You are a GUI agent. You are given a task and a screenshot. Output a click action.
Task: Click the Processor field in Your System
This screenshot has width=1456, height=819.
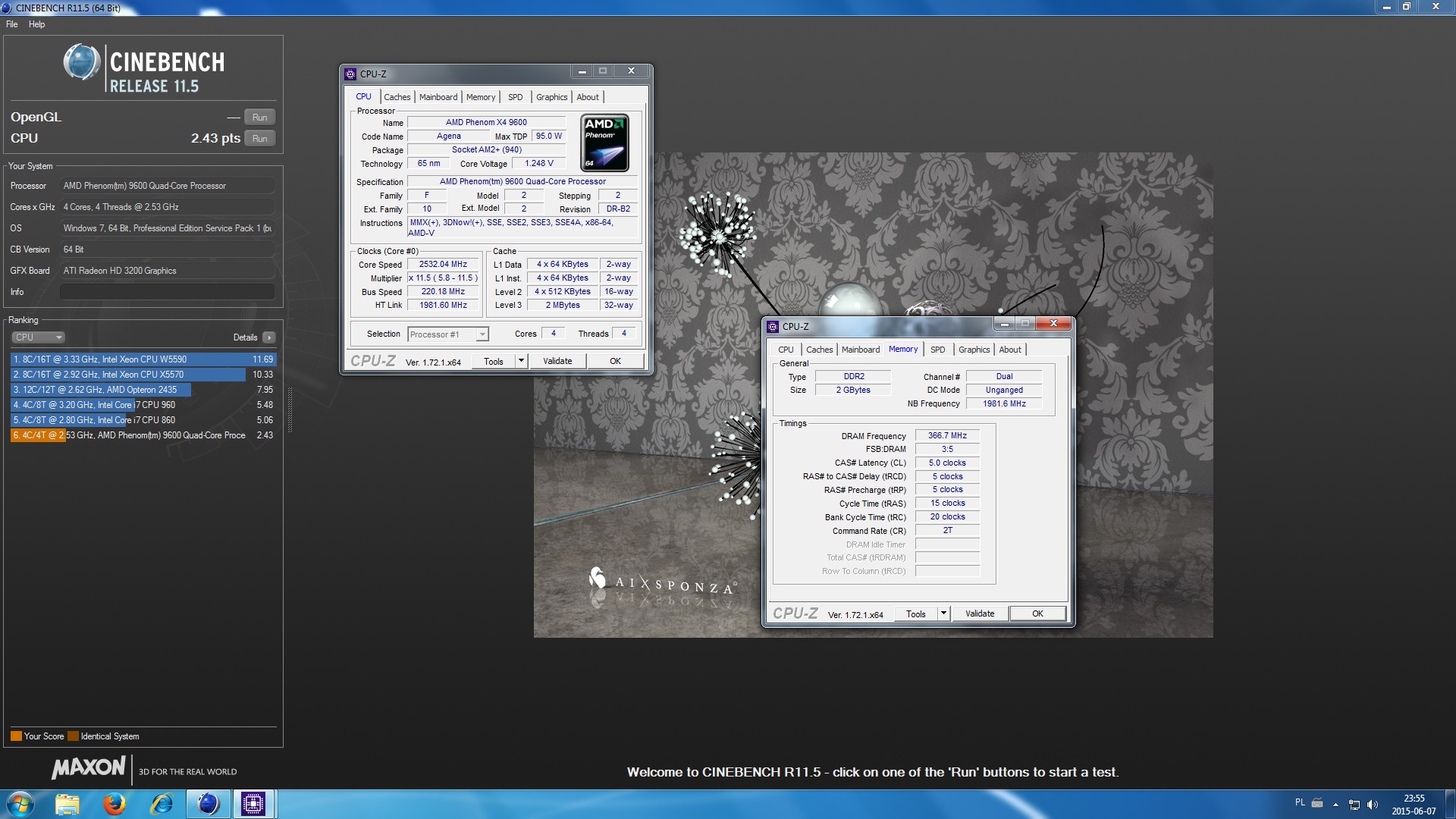click(x=168, y=186)
